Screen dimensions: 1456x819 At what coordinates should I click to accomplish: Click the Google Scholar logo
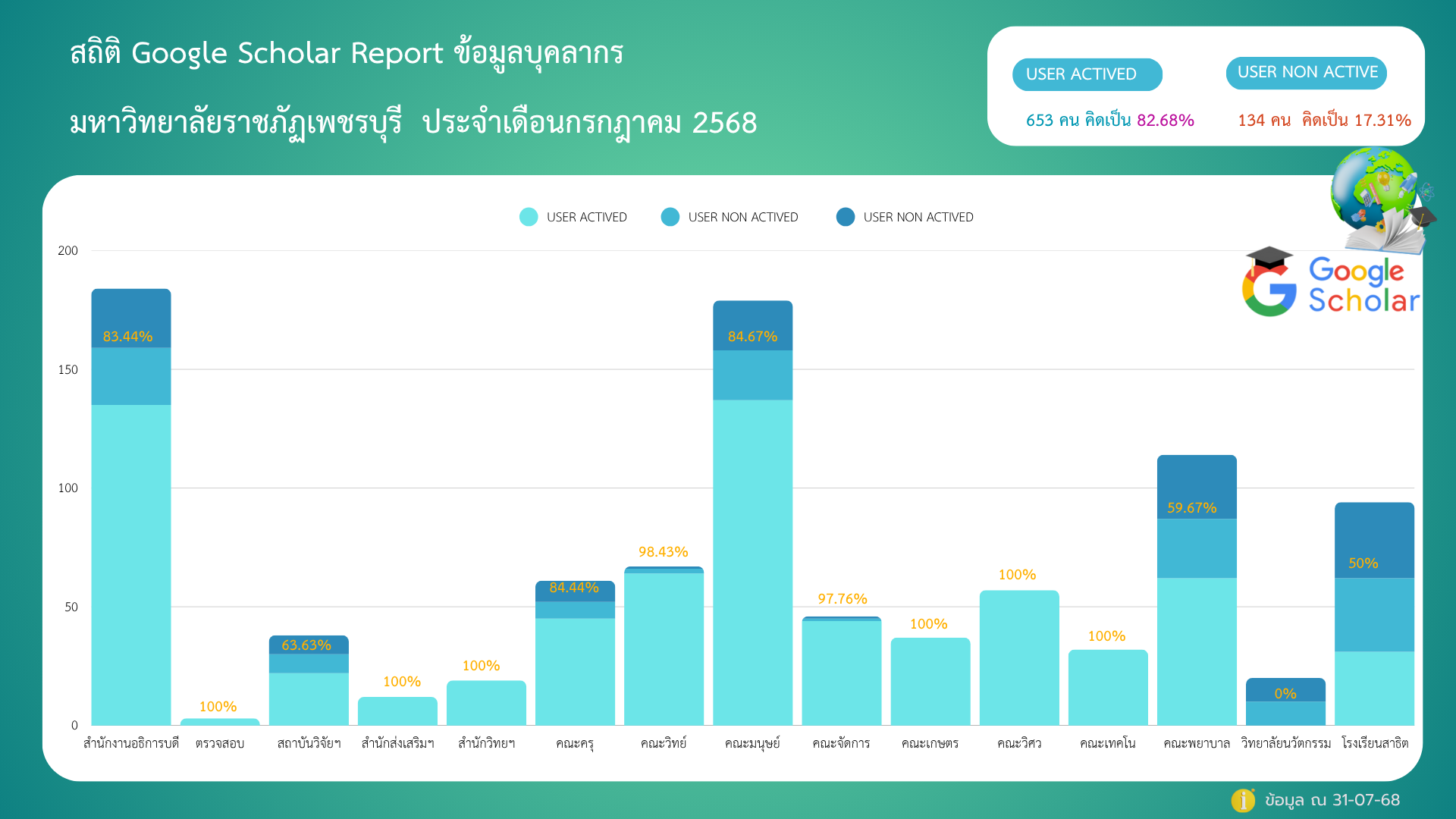click(1331, 283)
